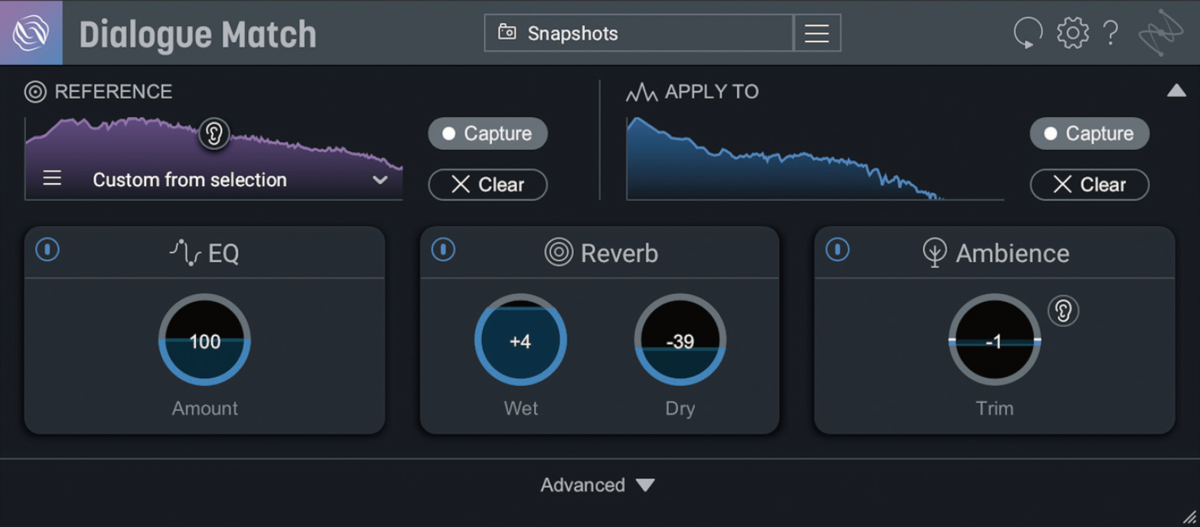Expand the Advanced section
Image resolution: width=1200 pixels, height=527 pixels.
598,485
